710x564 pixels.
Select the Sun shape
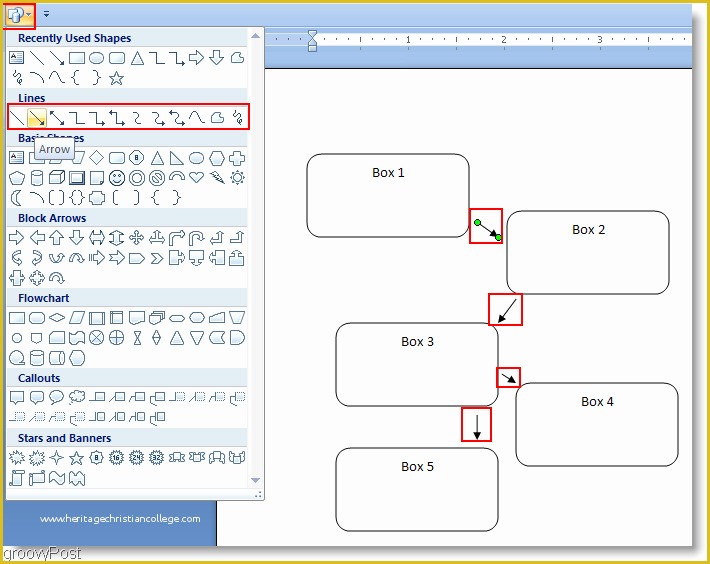[x=237, y=177]
